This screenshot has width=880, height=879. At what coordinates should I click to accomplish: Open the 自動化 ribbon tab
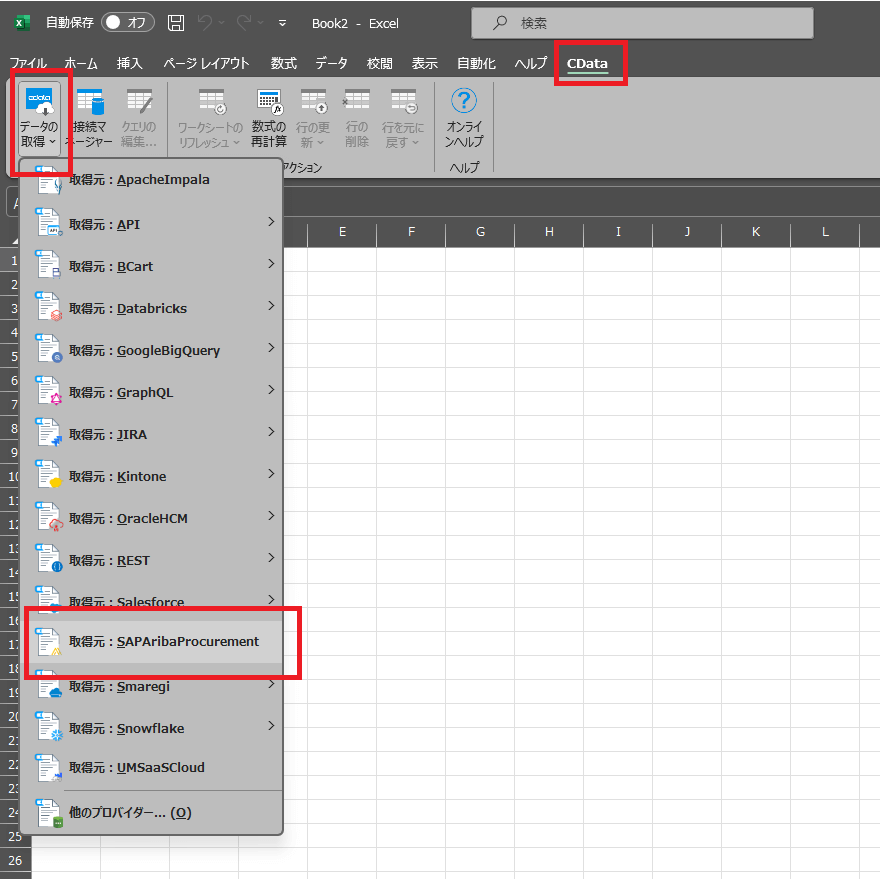tap(476, 63)
